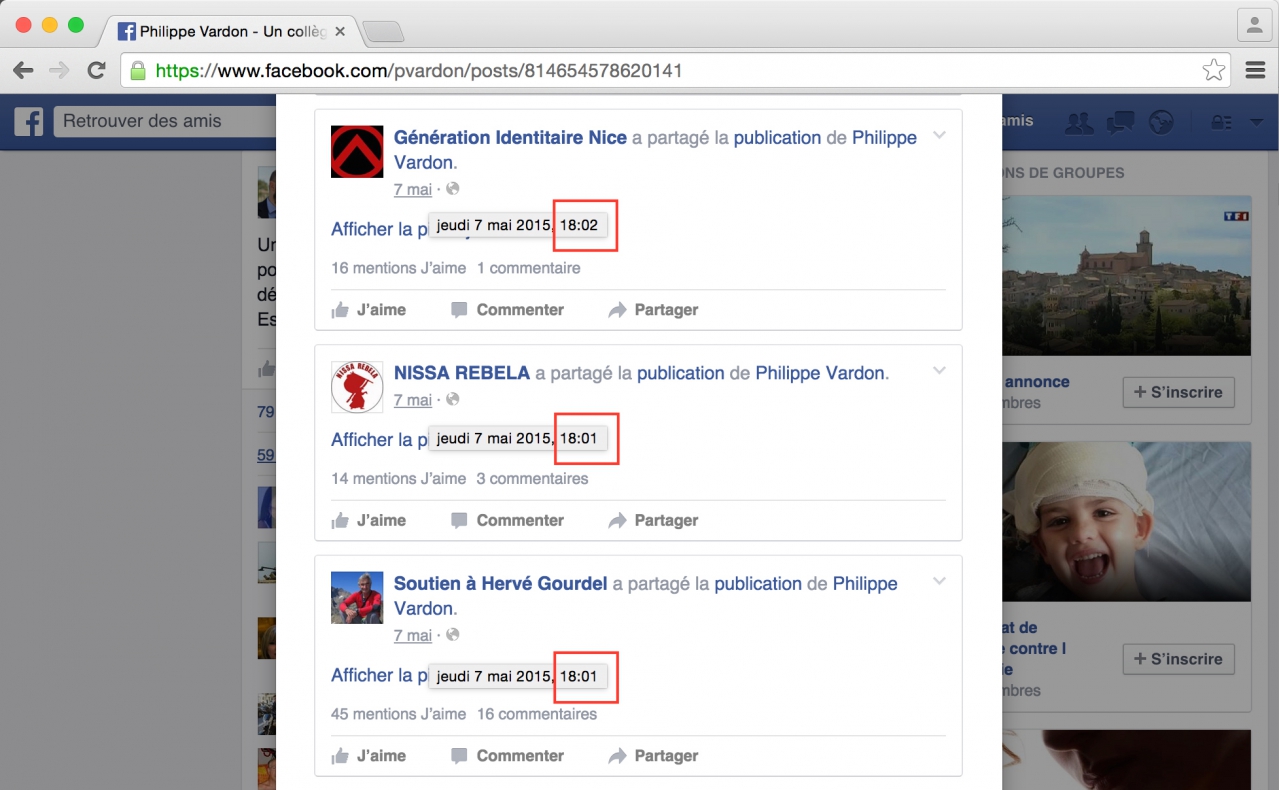Select the 'Philippe Vardon' browser tab

(x=232, y=32)
